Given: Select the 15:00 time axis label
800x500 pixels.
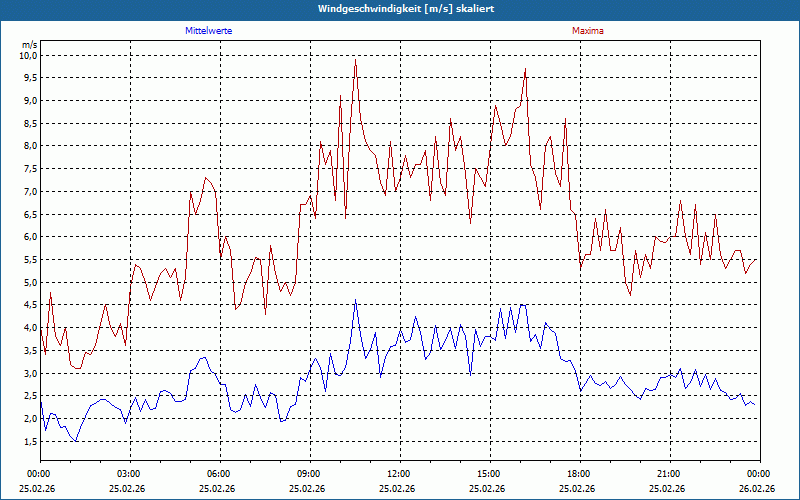Looking at the screenshot, I should tap(490, 474).
